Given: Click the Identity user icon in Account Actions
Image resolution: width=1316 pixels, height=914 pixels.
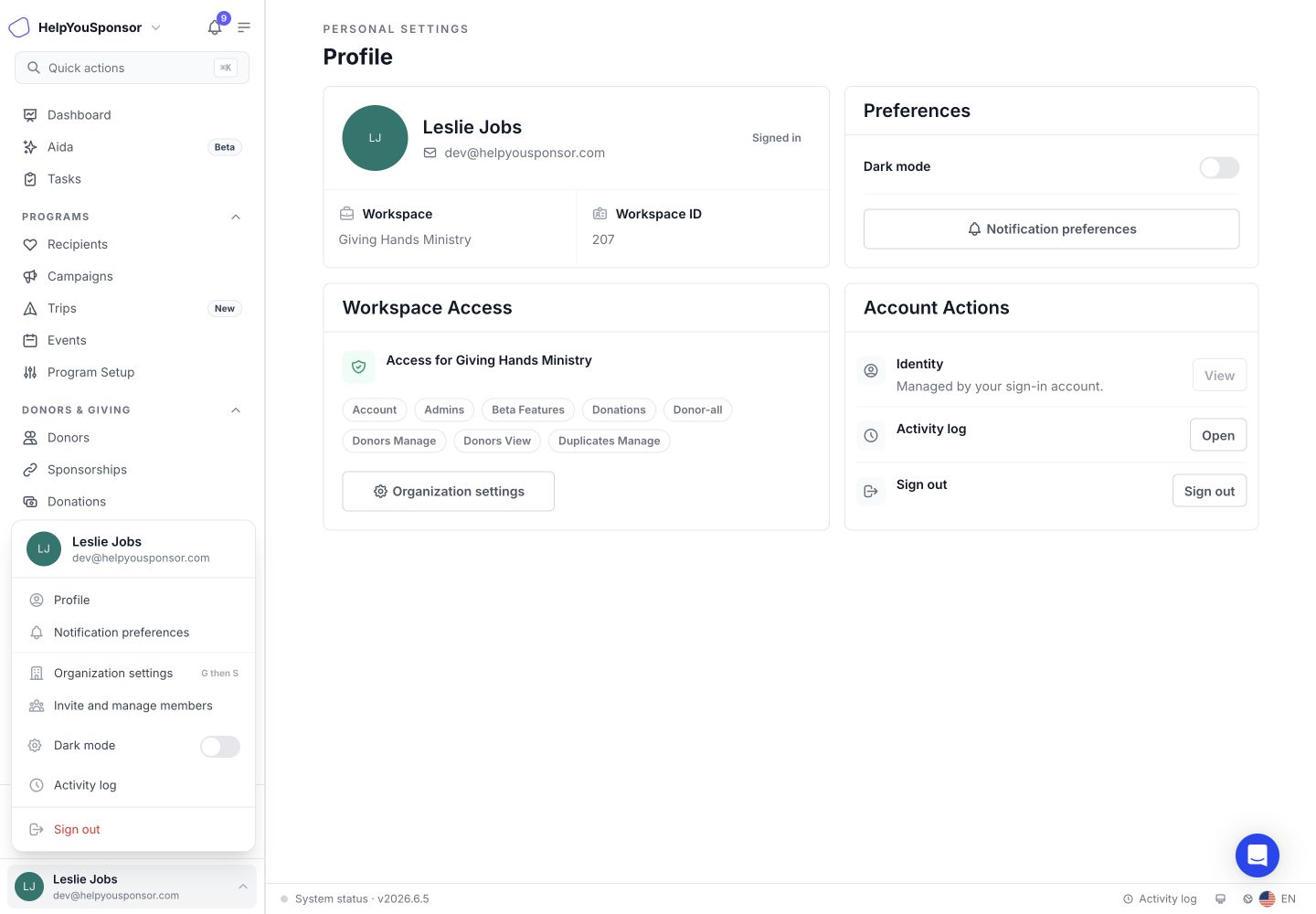Looking at the screenshot, I should coord(871,371).
